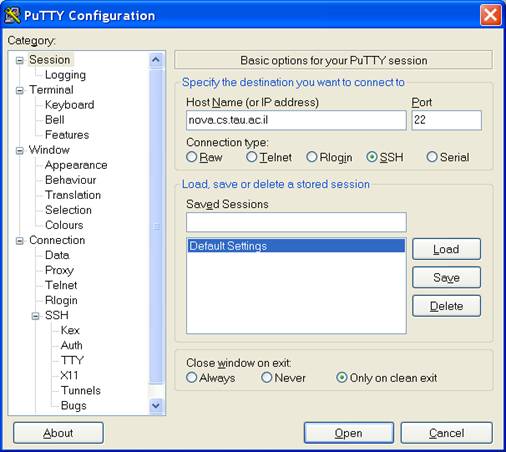The image size is (506, 452).
Task: Click Open to start the session
Action: [x=349, y=433]
